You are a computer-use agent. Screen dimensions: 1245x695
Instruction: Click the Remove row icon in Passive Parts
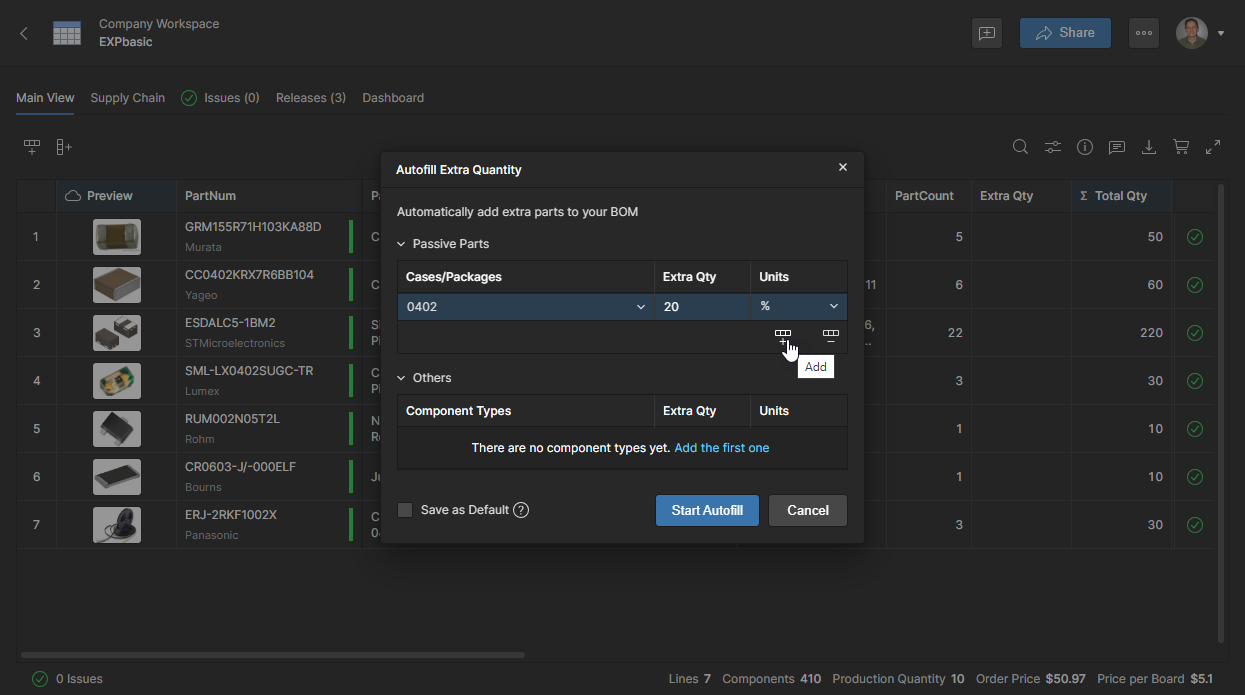pos(830,337)
